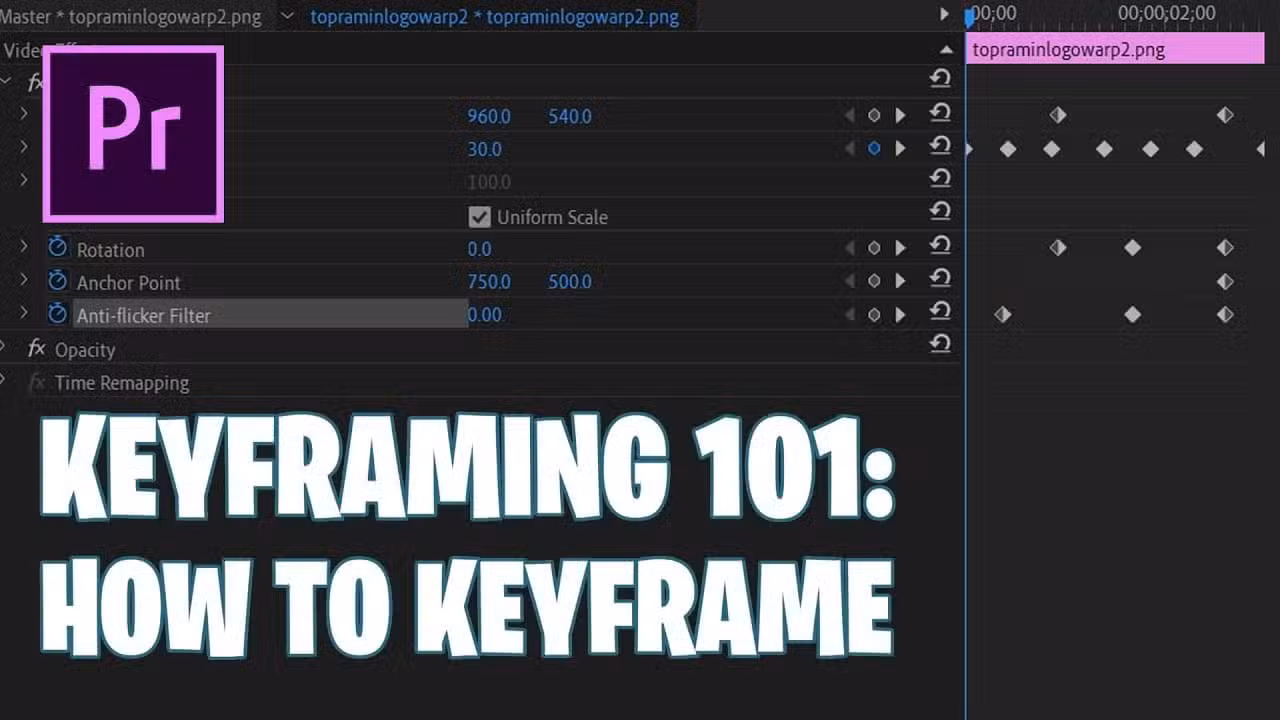Go to next Rotation keyframe

[x=900, y=248]
